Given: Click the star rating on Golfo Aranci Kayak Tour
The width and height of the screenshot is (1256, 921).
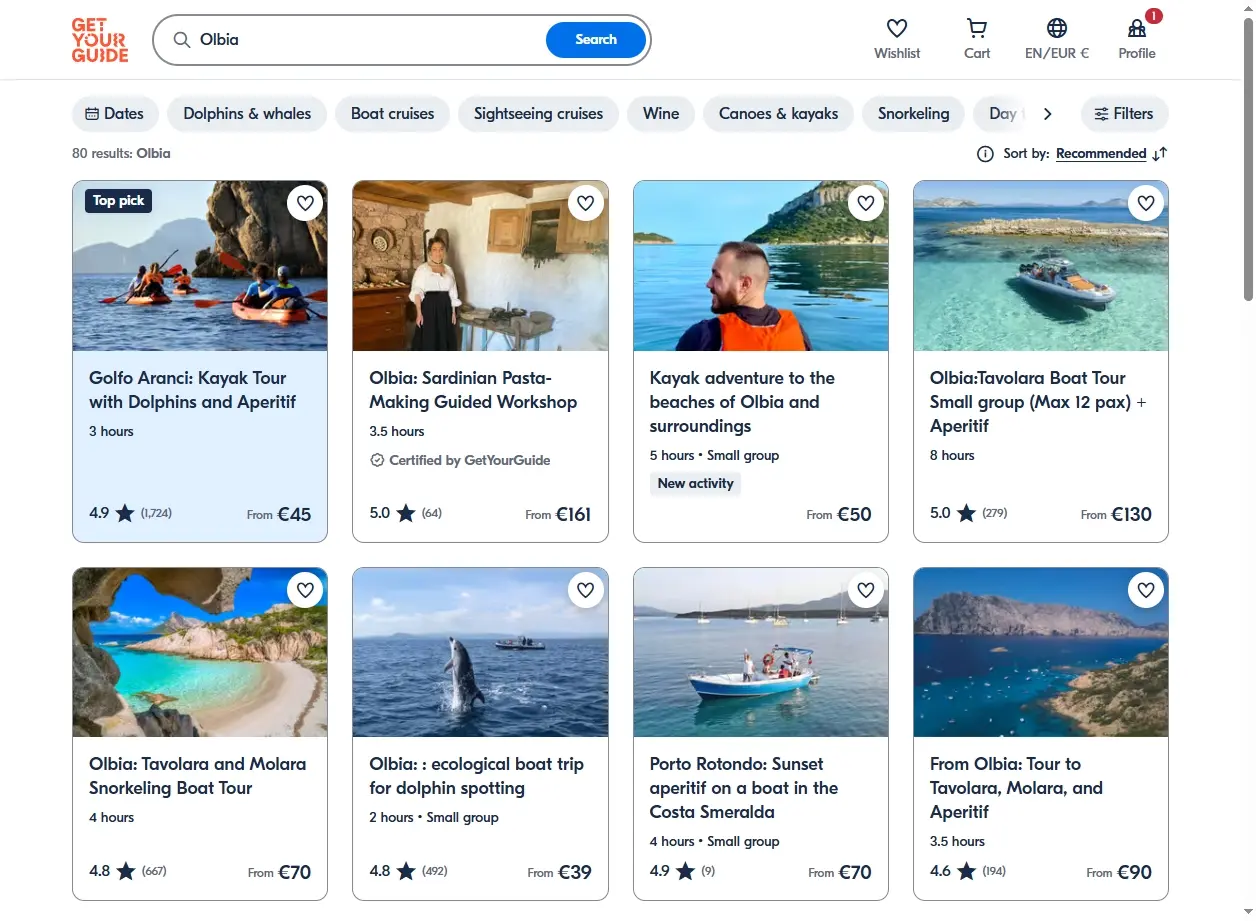Looking at the screenshot, I should [x=125, y=514].
